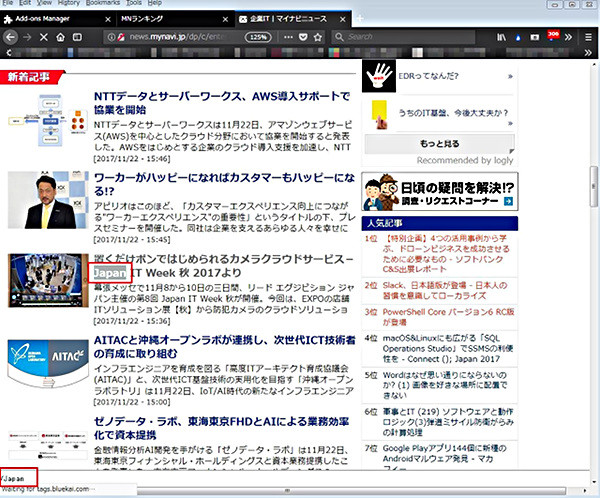The width and height of the screenshot is (600, 498).
Task: Click the NTT data diagram thumbnail
Action: pyautogui.click(x=48, y=120)
